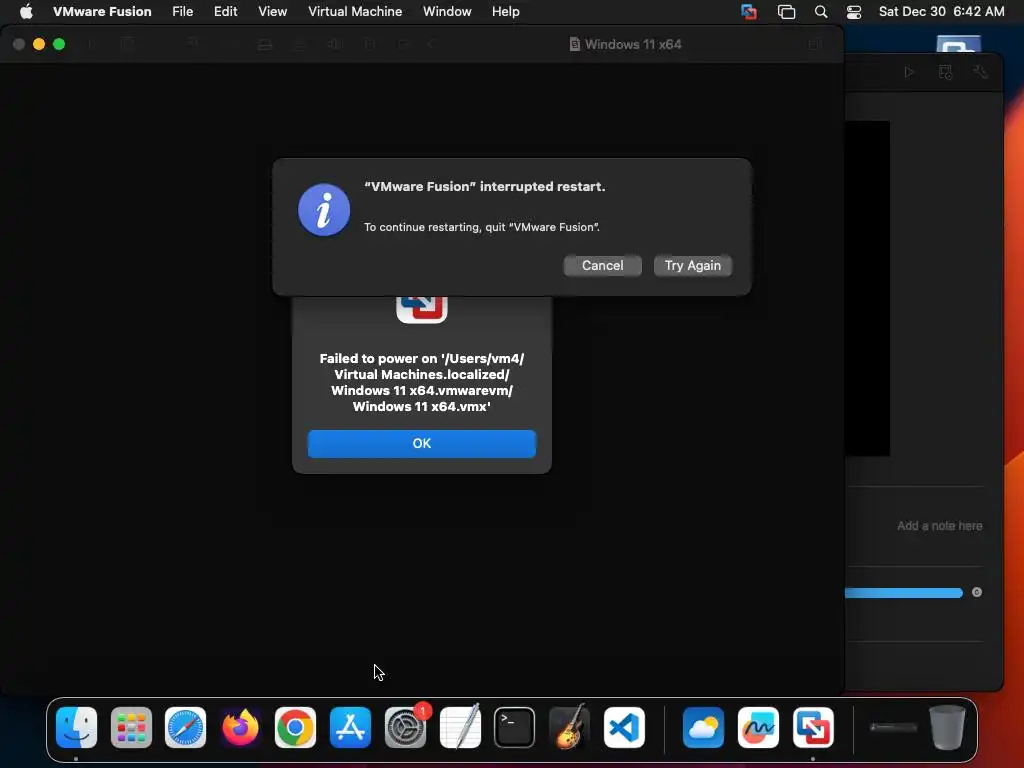Click 'To continue restarting, quit' message
Screen dimensions: 1024x768
tap(481, 227)
